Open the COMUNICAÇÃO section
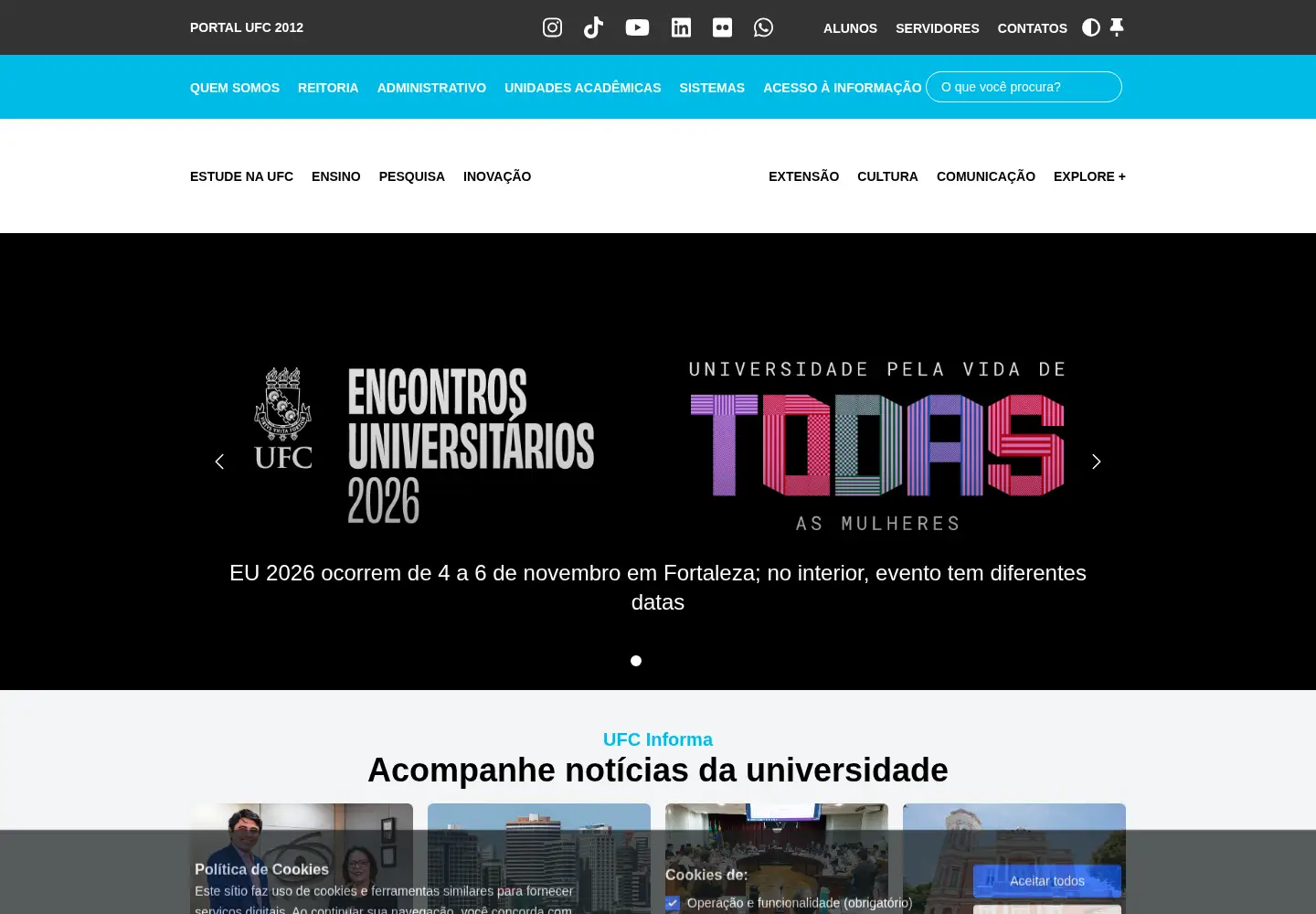Screen dimensions: 1316x914 [986, 176]
